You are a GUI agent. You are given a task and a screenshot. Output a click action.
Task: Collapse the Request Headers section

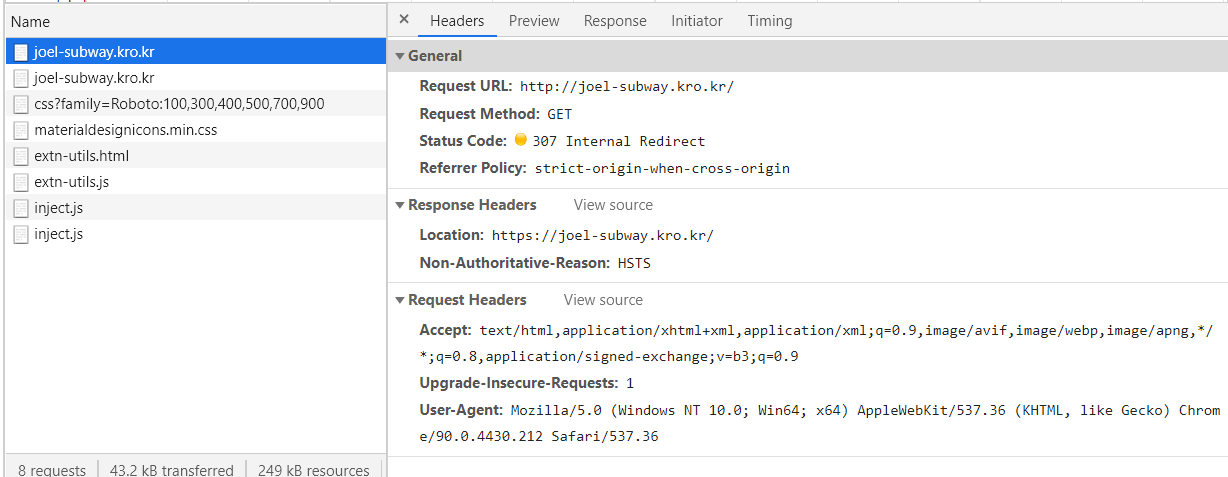pos(400,300)
